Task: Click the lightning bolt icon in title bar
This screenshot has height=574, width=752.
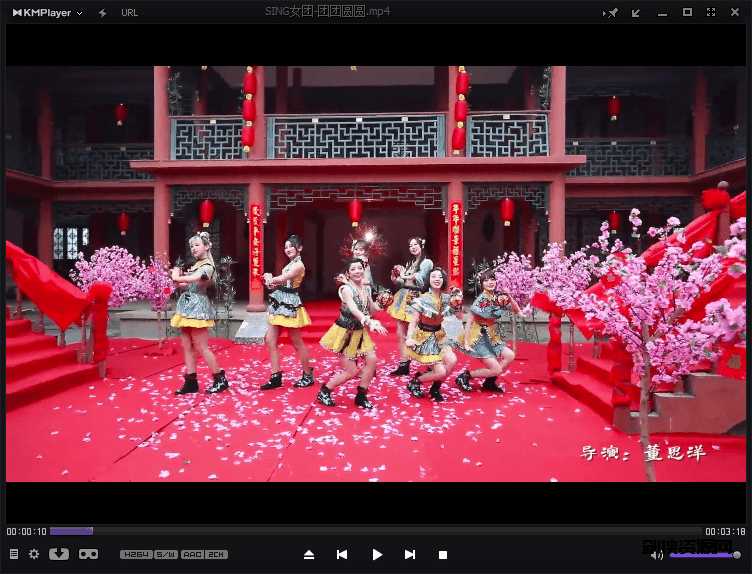Action: (x=102, y=12)
